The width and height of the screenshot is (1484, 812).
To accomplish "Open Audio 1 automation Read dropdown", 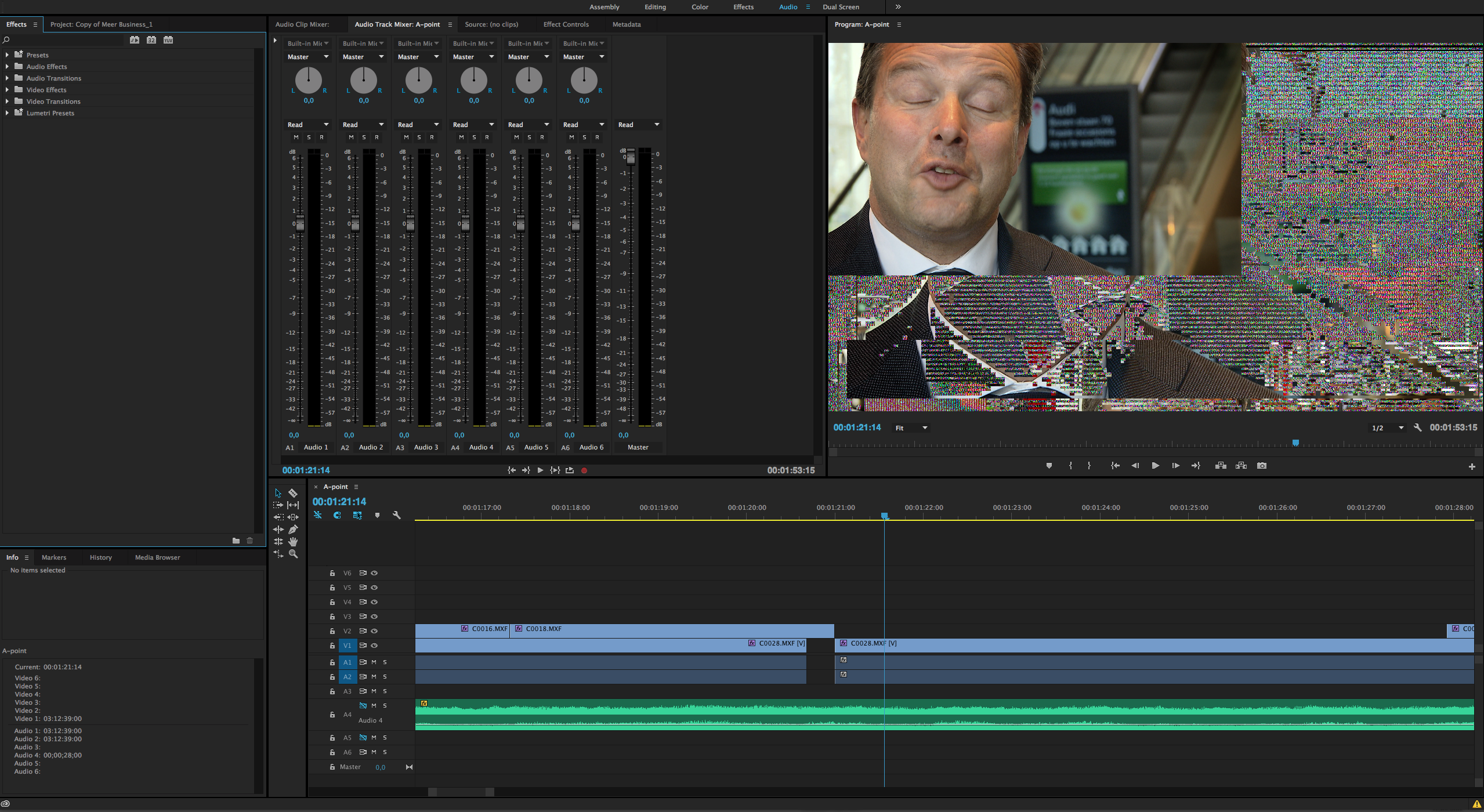I will point(308,125).
